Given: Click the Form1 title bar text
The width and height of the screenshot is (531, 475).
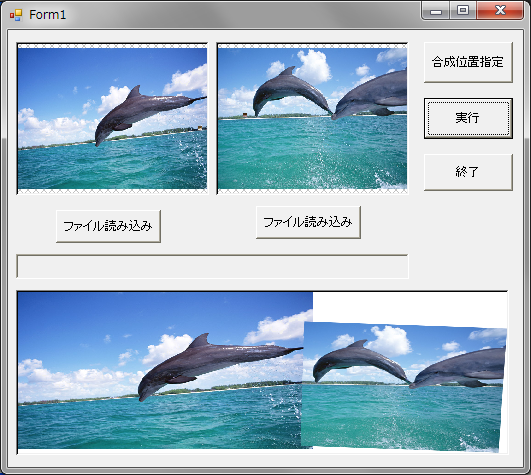Looking at the screenshot, I should click(47, 15).
